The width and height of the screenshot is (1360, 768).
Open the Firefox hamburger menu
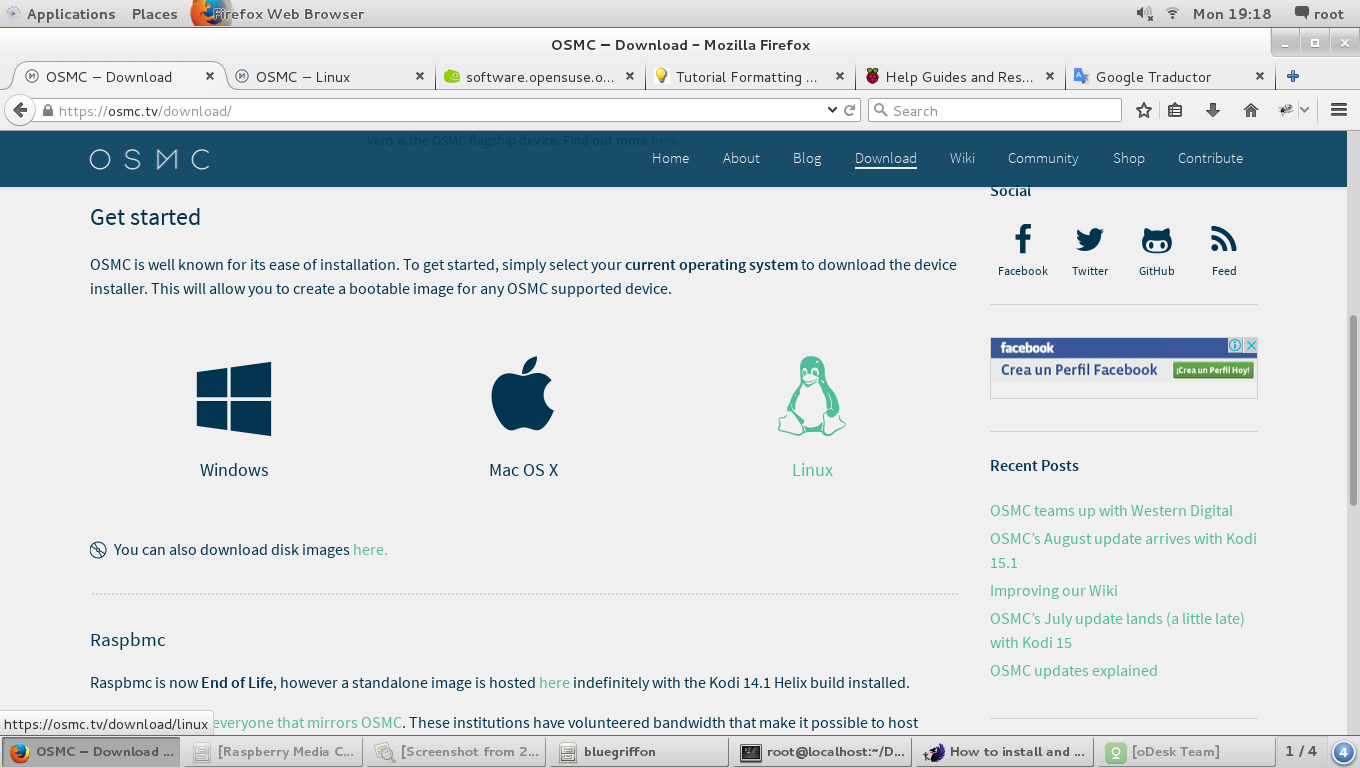tap(1339, 110)
